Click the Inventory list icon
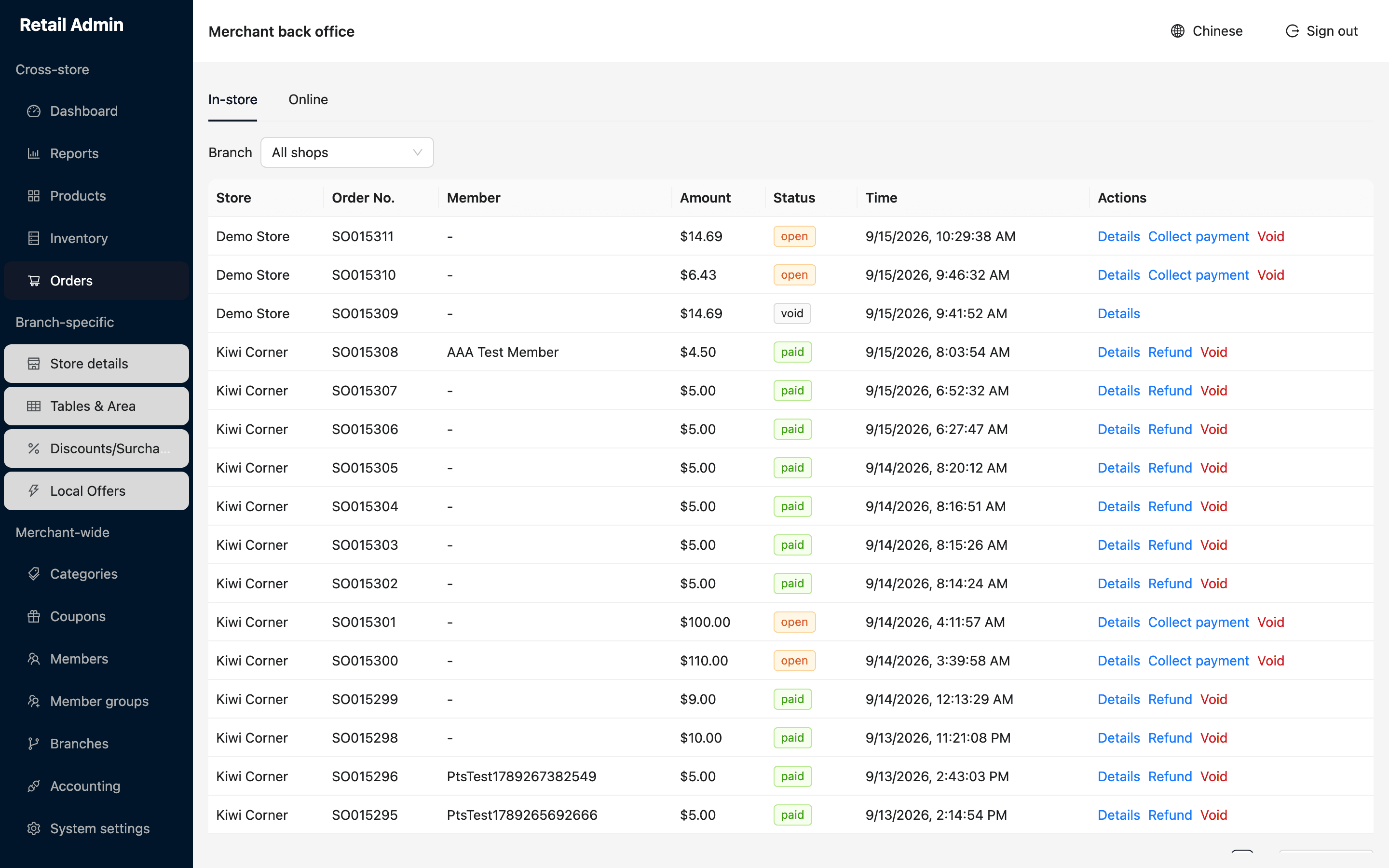 click(x=34, y=239)
